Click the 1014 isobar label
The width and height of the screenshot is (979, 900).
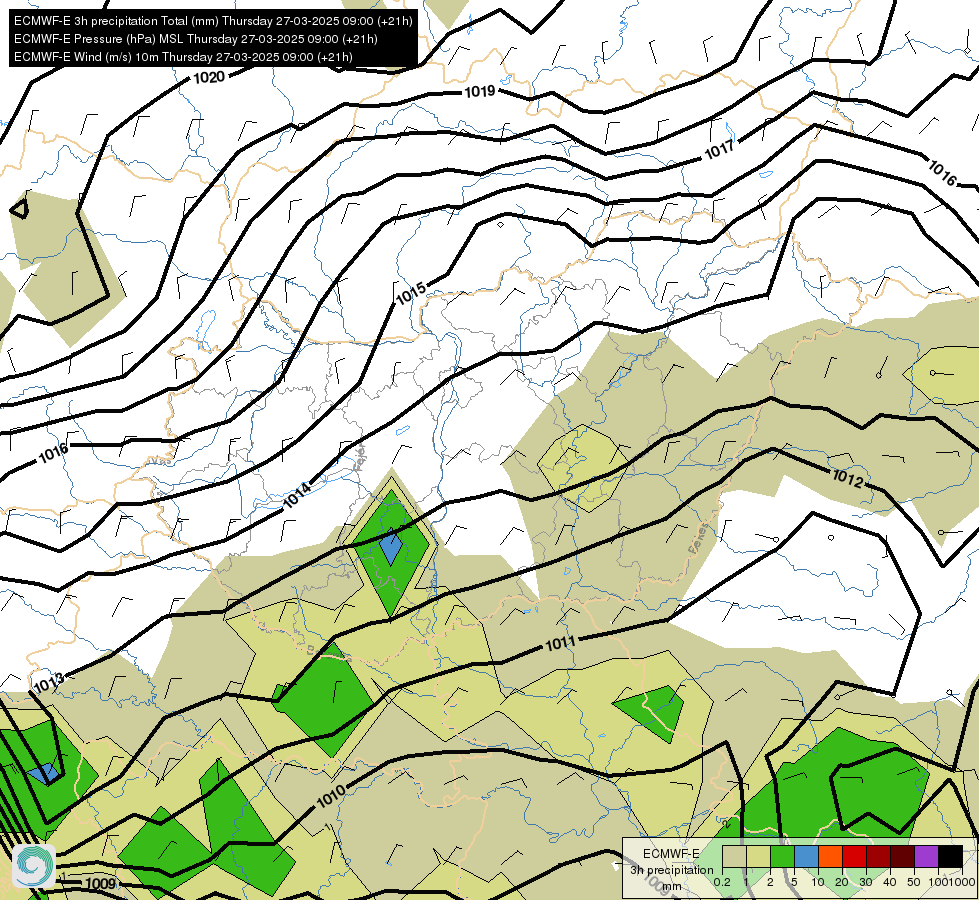point(297,496)
